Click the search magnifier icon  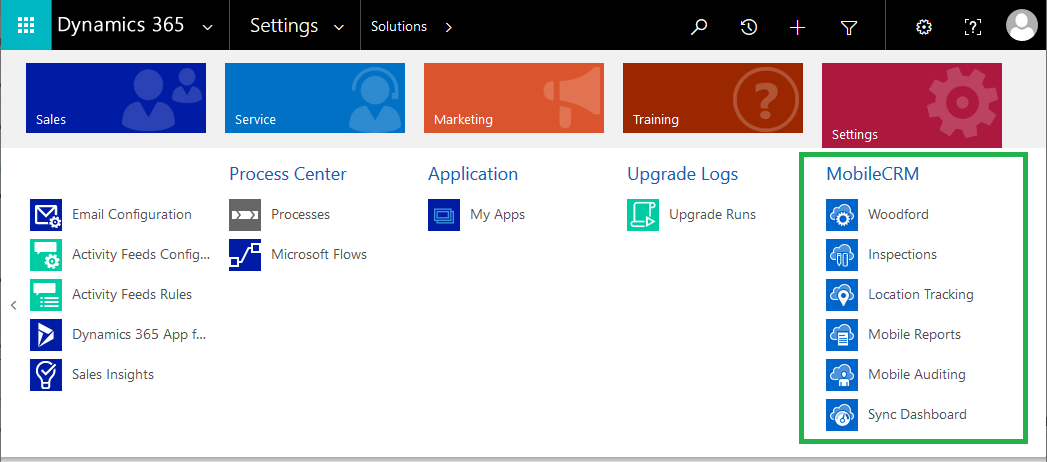click(x=699, y=27)
